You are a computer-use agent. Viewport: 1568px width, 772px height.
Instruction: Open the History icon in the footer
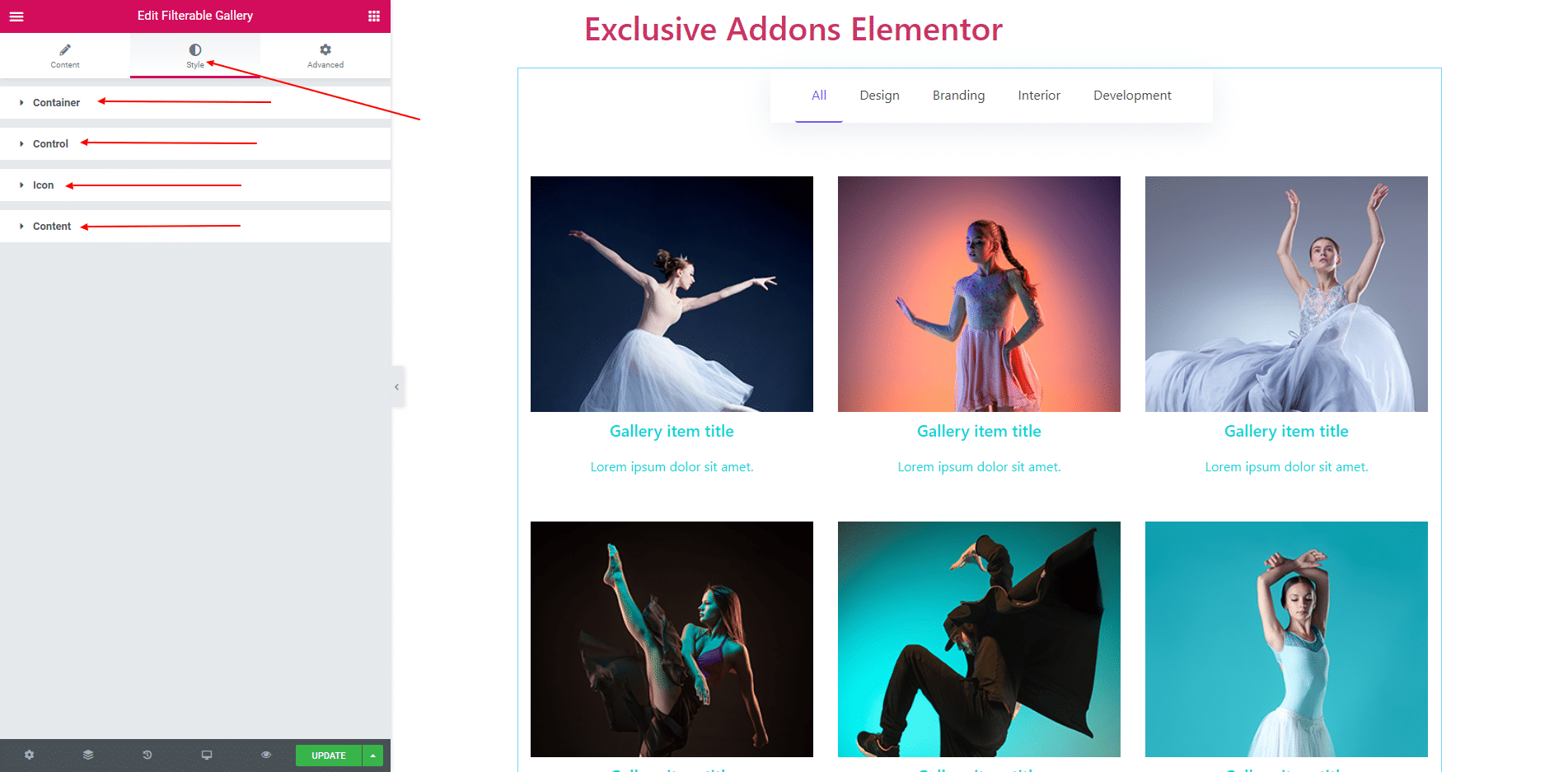click(x=147, y=755)
